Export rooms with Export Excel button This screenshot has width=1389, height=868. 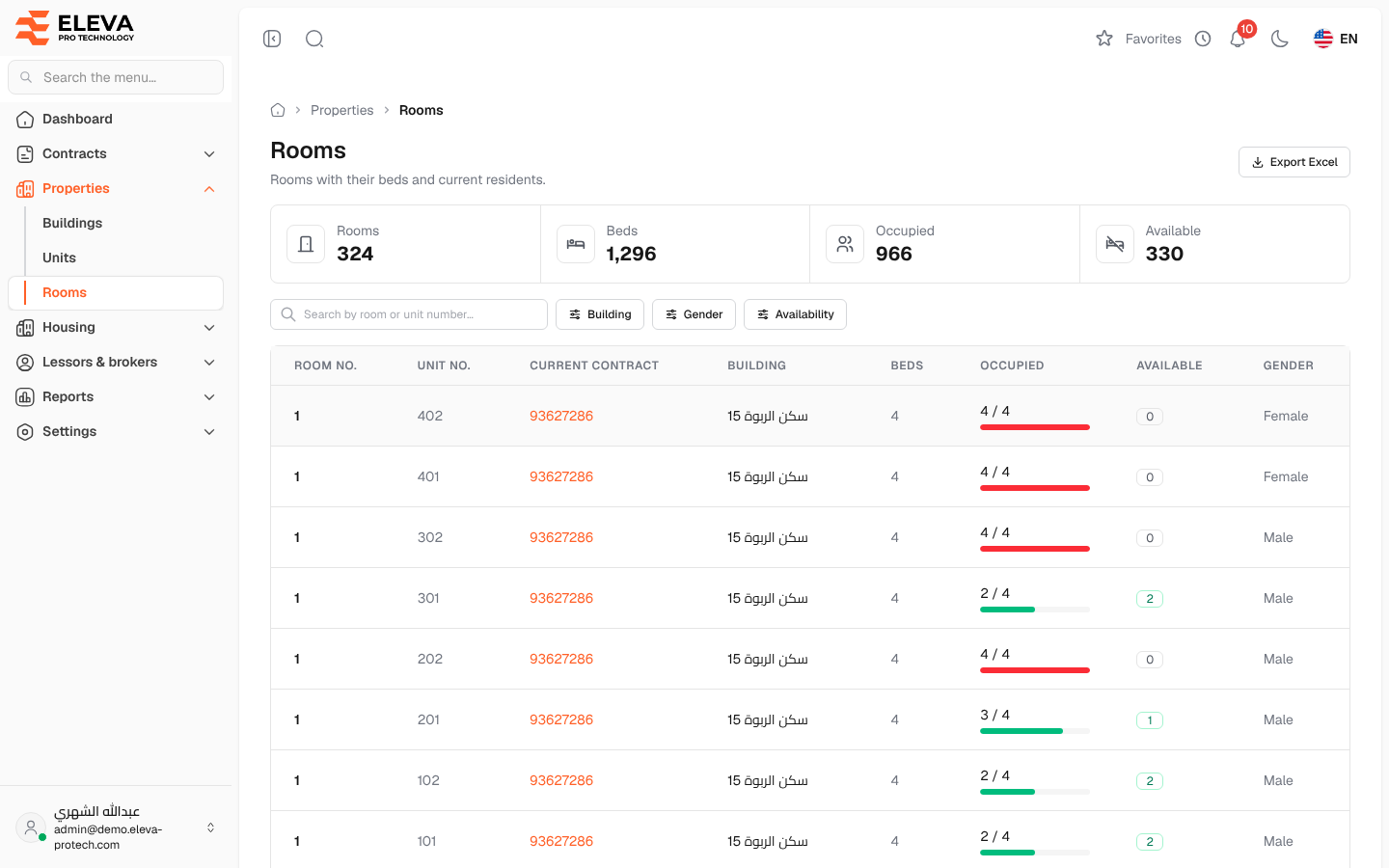pos(1294,162)
